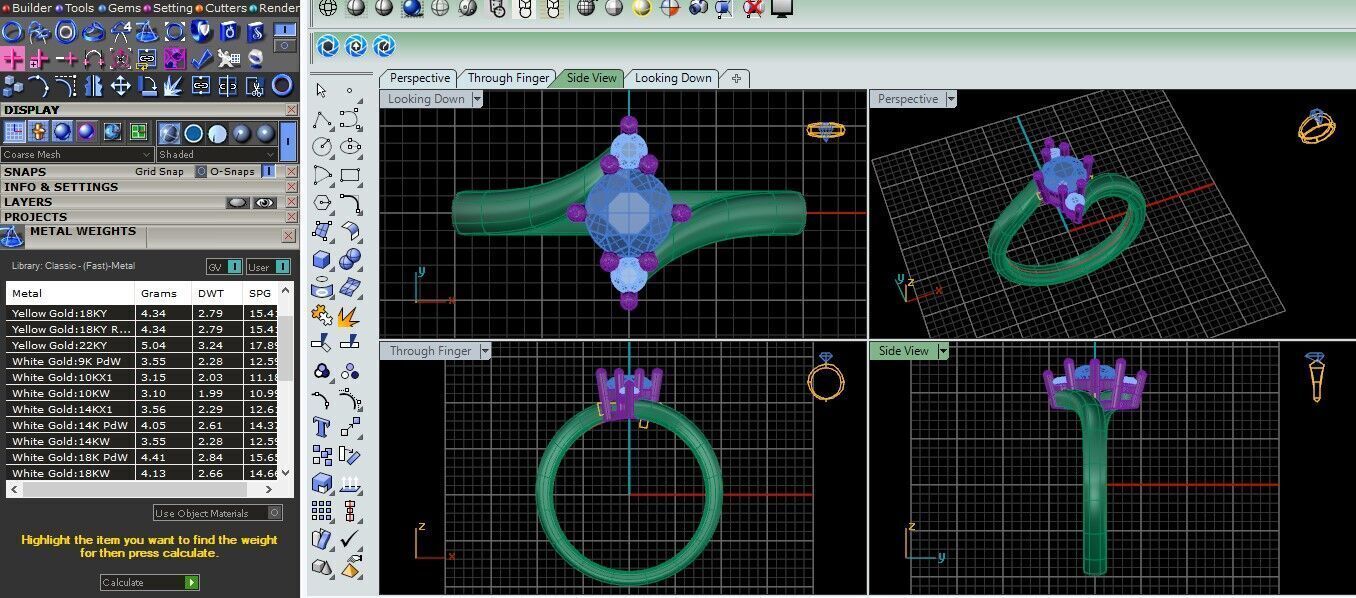Select the circle drawing tool
1356x598 pixels.
click(322, 147)
